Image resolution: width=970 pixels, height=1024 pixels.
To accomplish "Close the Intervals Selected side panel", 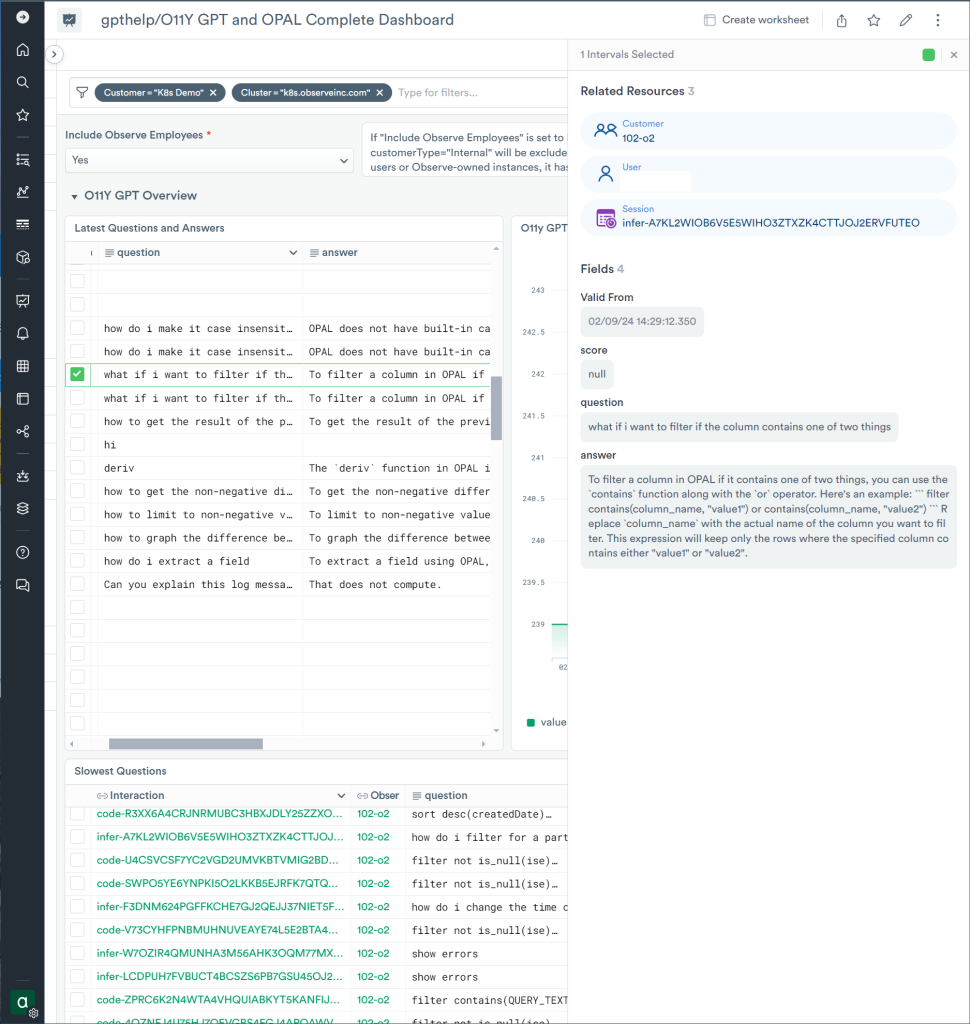I will coord(954,55).
